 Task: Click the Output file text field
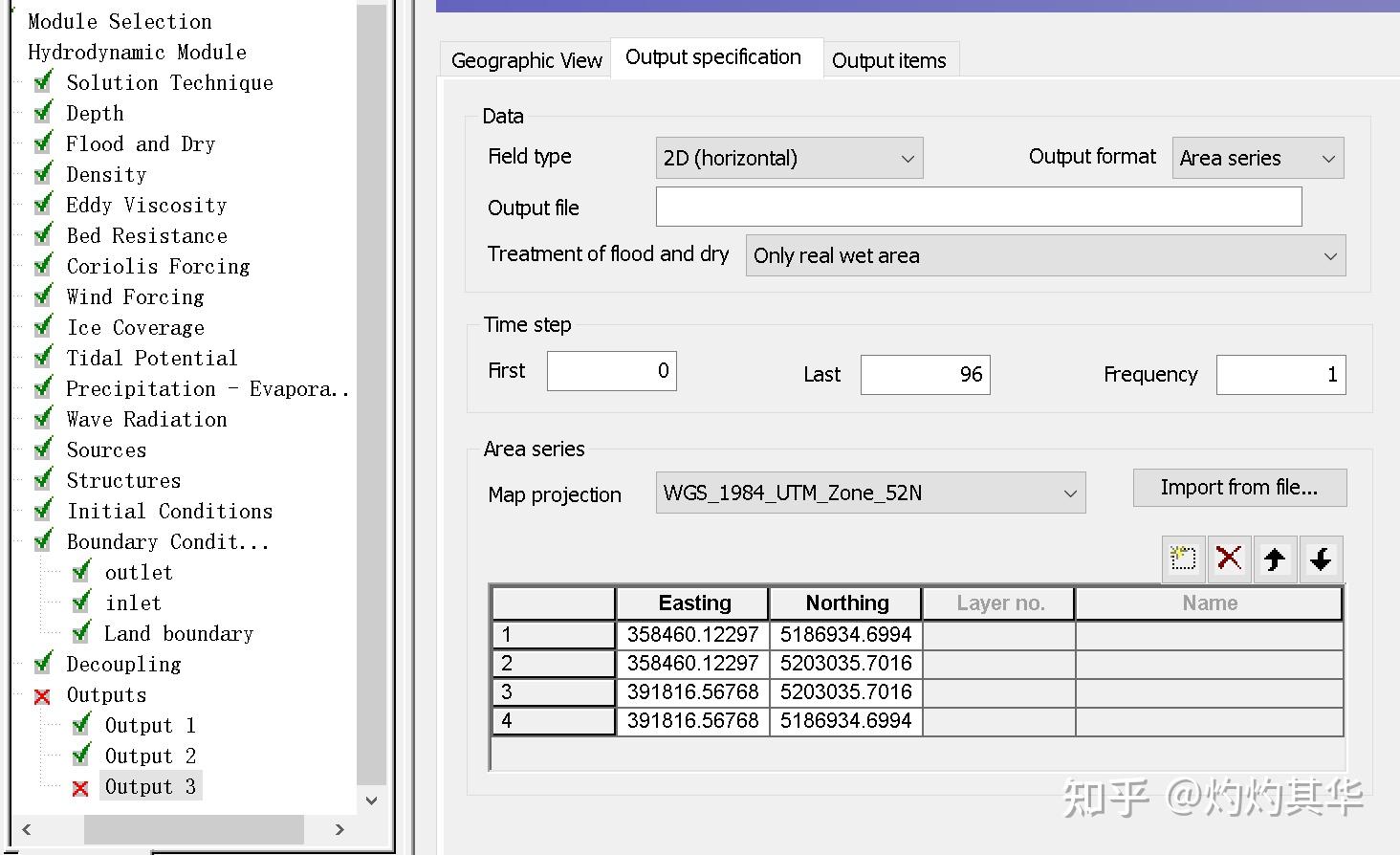tap(978, 207)
